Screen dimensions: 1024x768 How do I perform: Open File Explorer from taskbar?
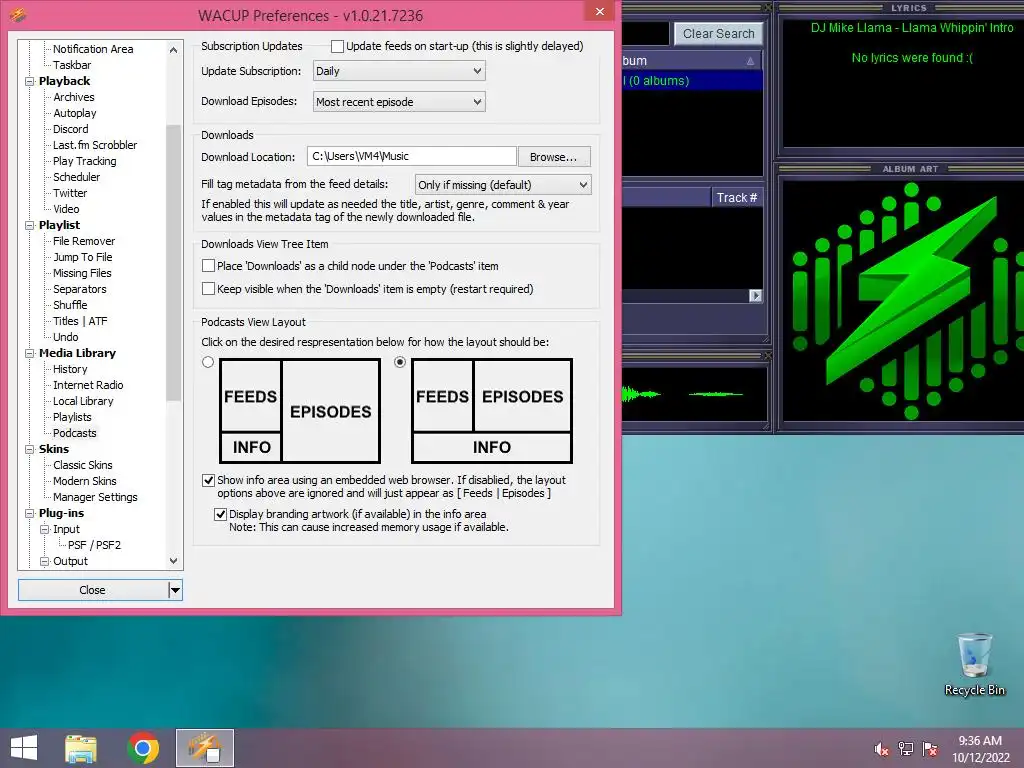pos(81,748)
